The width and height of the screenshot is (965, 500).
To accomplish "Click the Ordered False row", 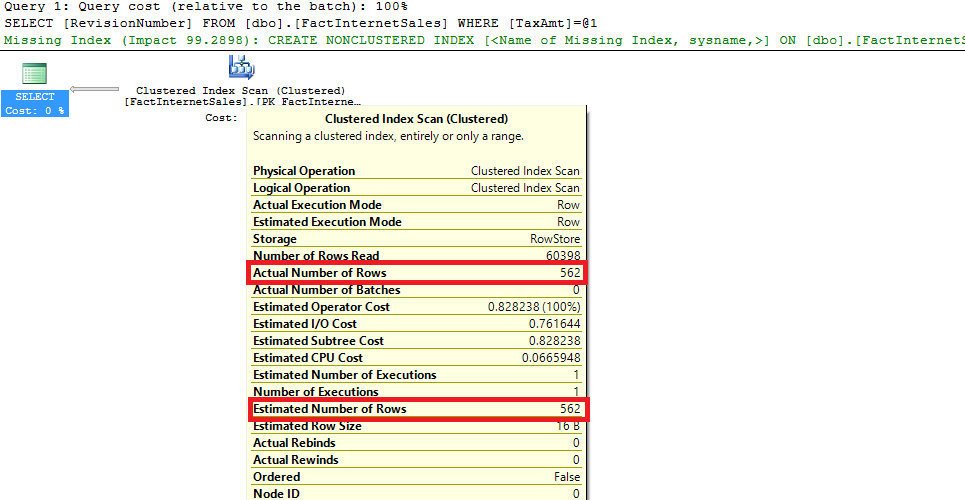I will coord(416,477).
